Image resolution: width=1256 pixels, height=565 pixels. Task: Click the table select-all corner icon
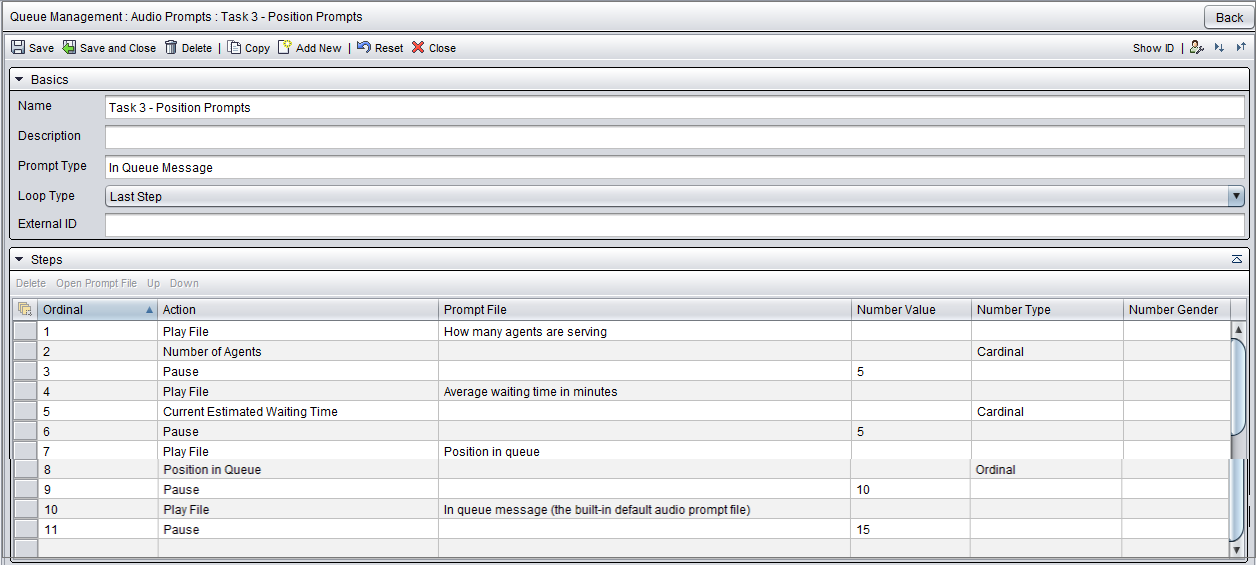pos(25,309)
